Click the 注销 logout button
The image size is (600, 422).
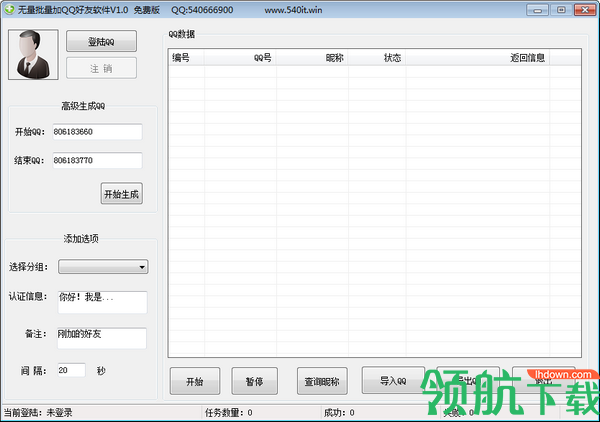[x=101, y=68]
